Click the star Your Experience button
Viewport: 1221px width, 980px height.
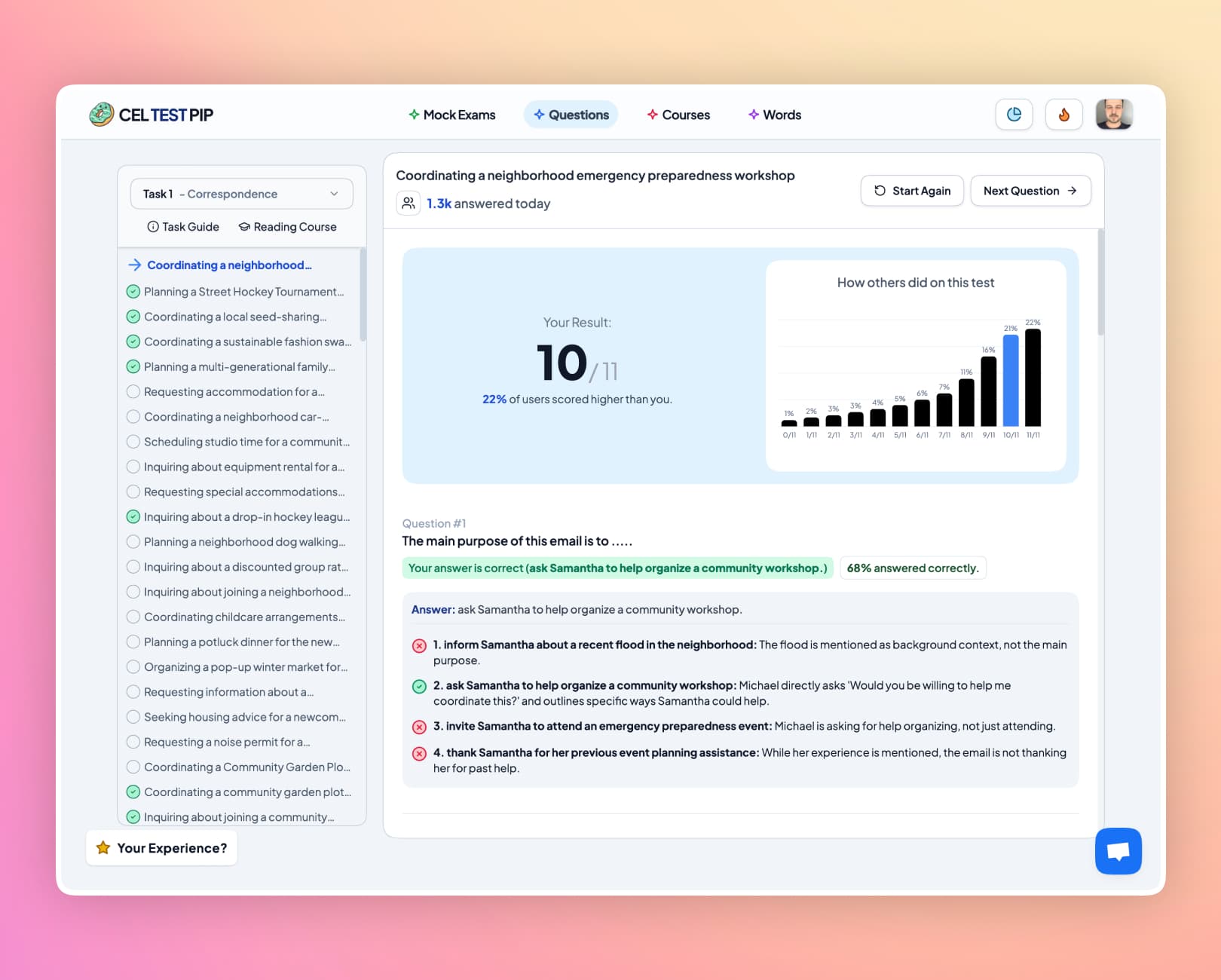pyautogui.click(x=161, y=848)
